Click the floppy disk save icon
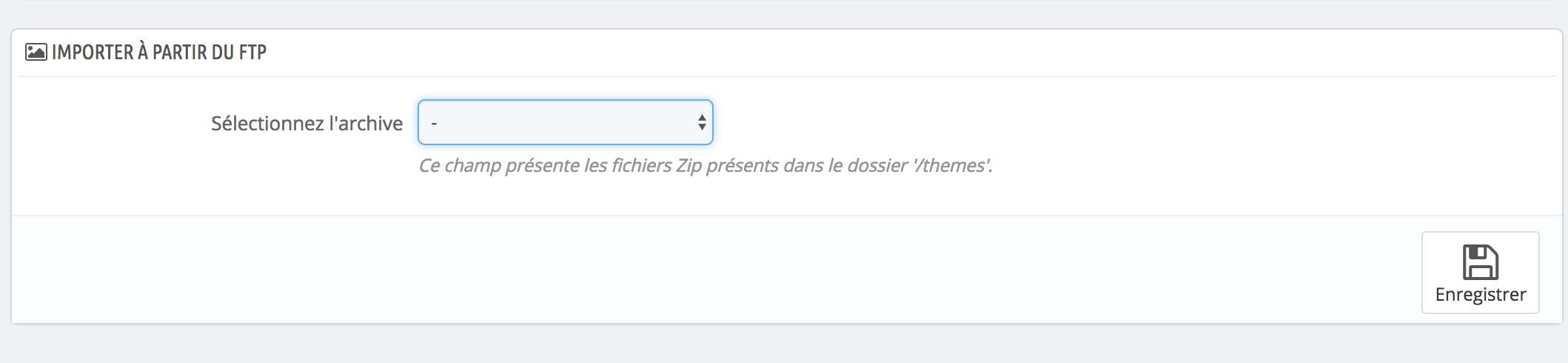This screenshot has width=1568, height=363. [x=1480, y=262]
